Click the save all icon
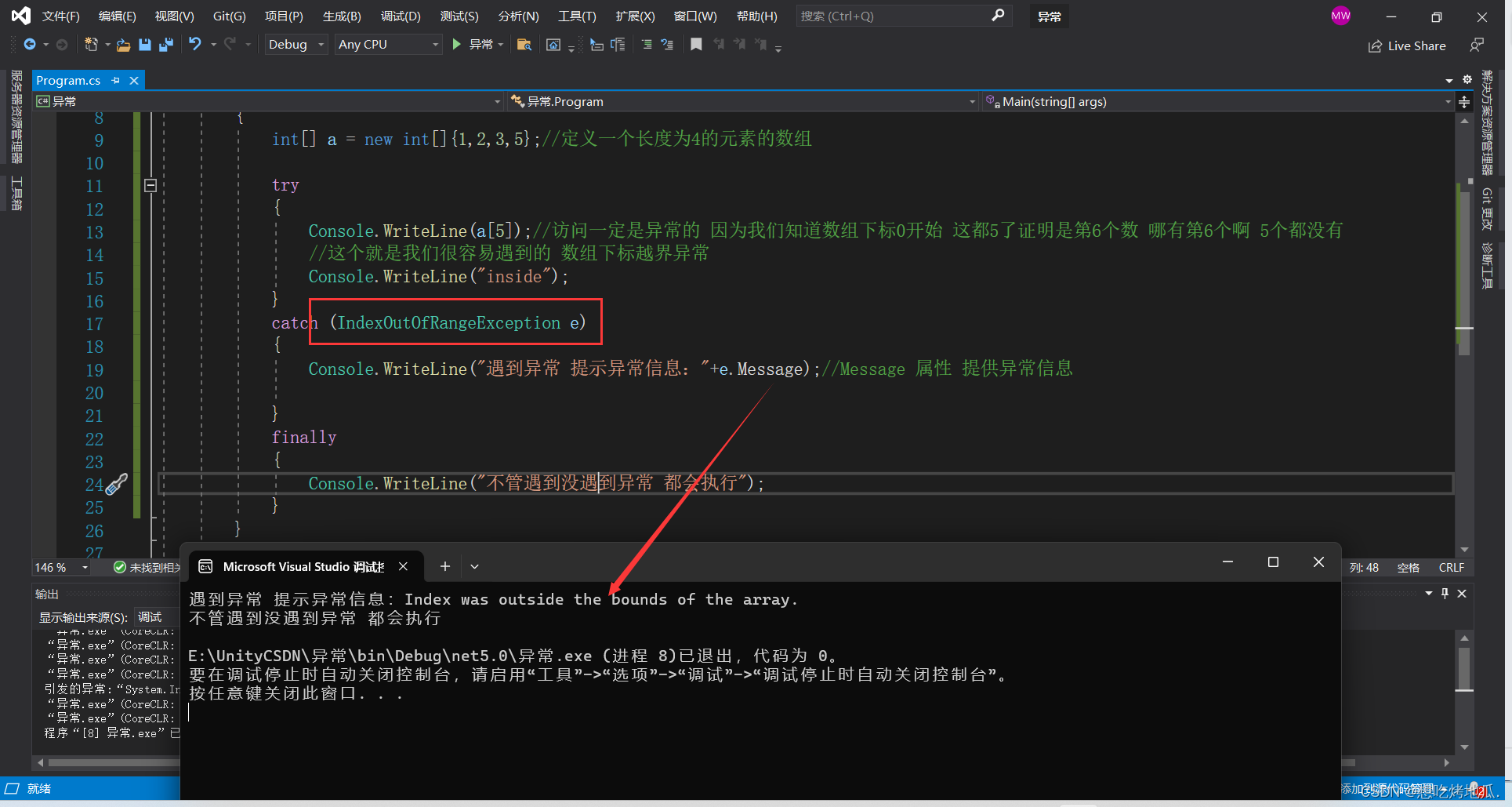This screenshot has width=1512, height=807. click(166, 45)
